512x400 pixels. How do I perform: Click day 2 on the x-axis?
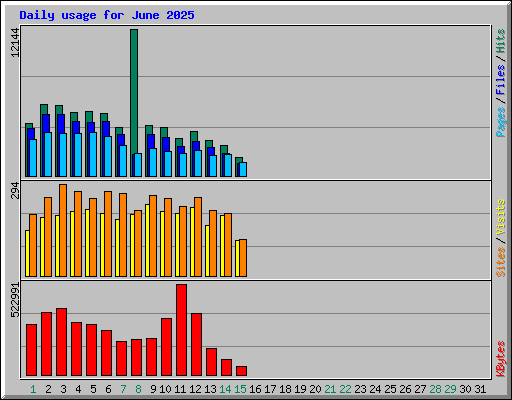[48, 389]
